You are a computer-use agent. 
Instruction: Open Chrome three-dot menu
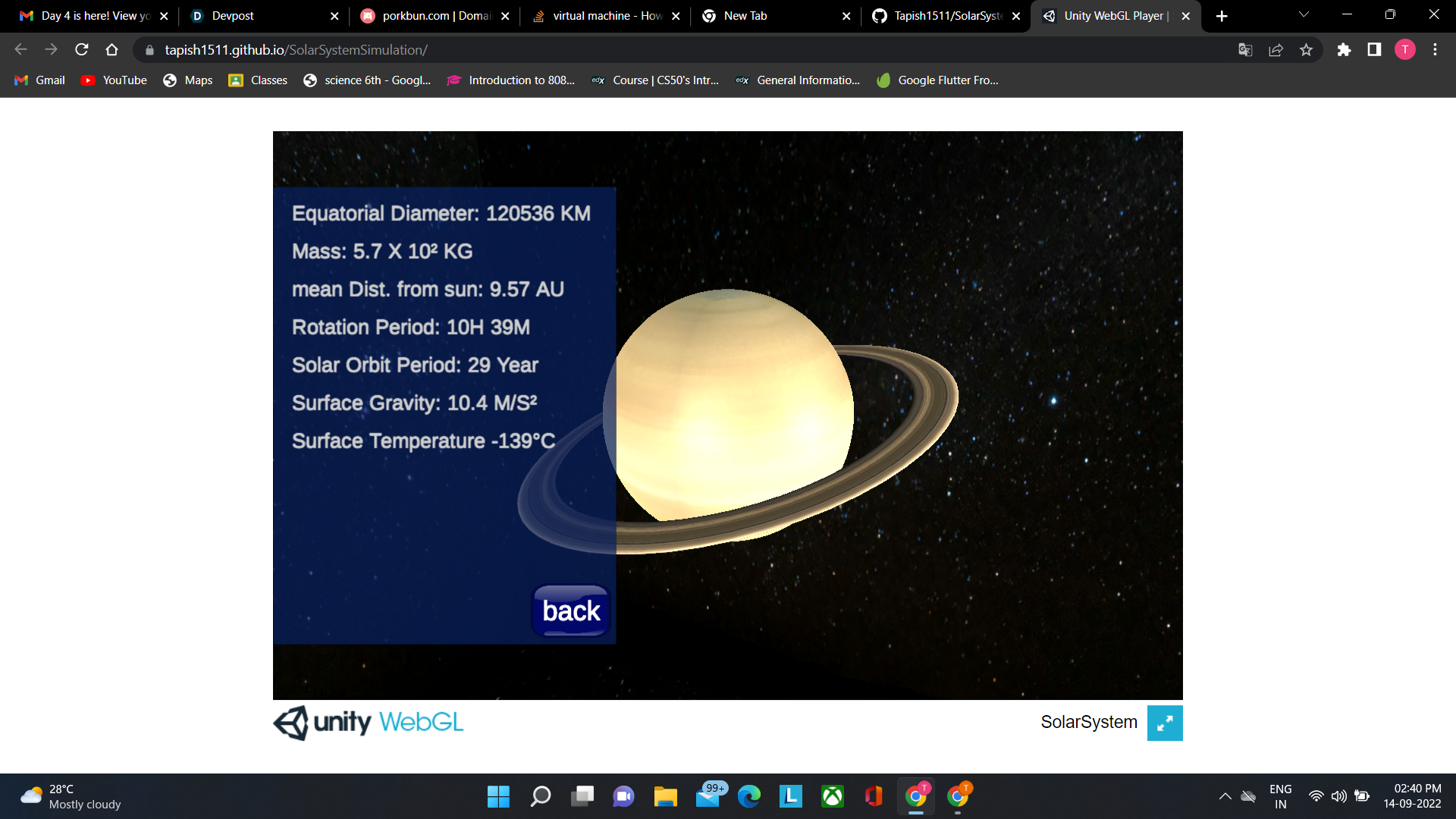point(1435,50)
